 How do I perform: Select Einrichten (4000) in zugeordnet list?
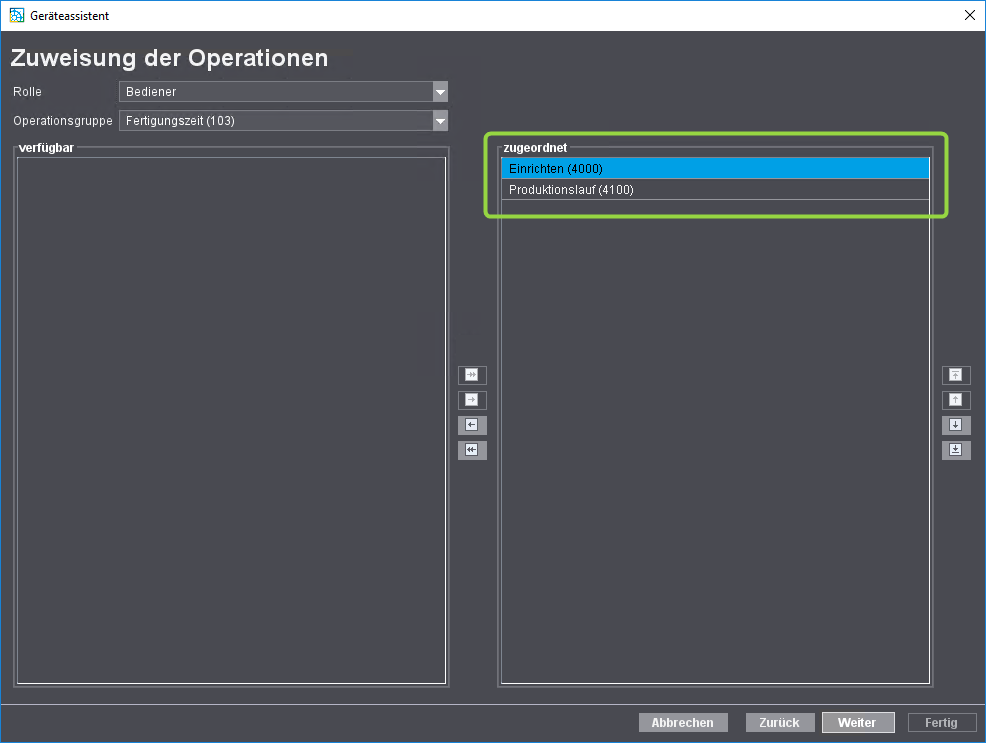point(715,168)
